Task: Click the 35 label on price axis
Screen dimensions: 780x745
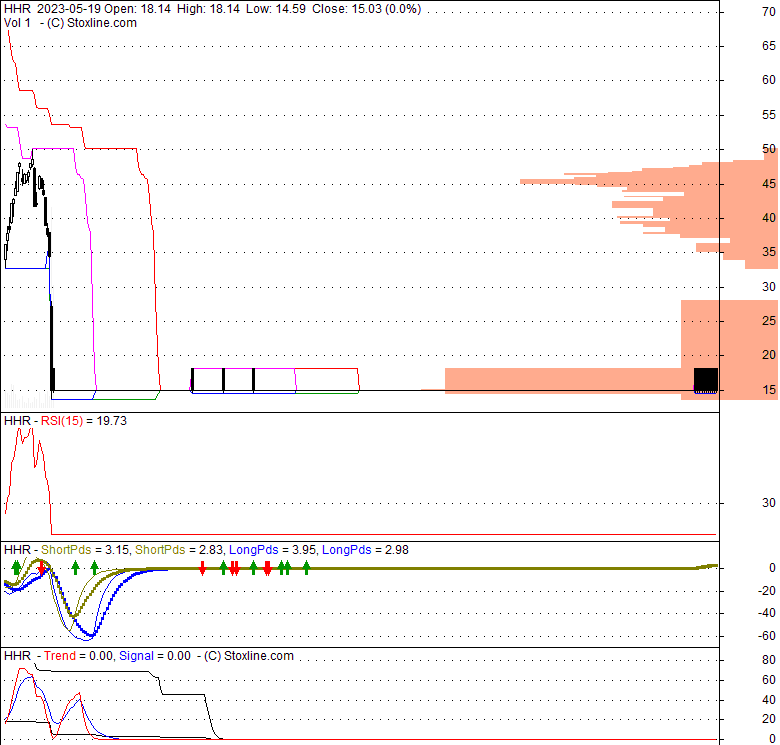Action: pyautogui.click(x=769, y=252)
